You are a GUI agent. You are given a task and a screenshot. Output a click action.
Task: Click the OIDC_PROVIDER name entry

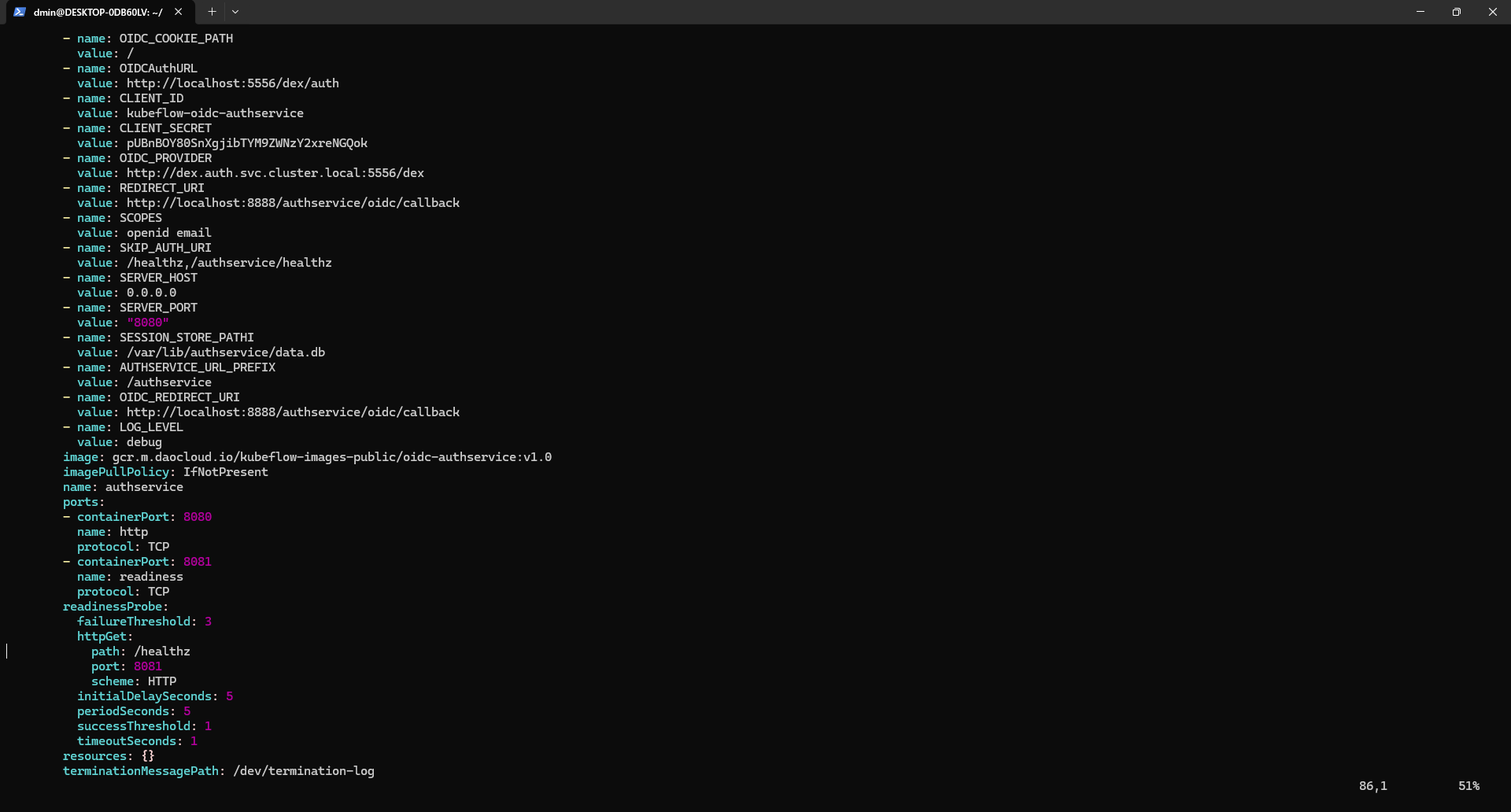(165, 158)
